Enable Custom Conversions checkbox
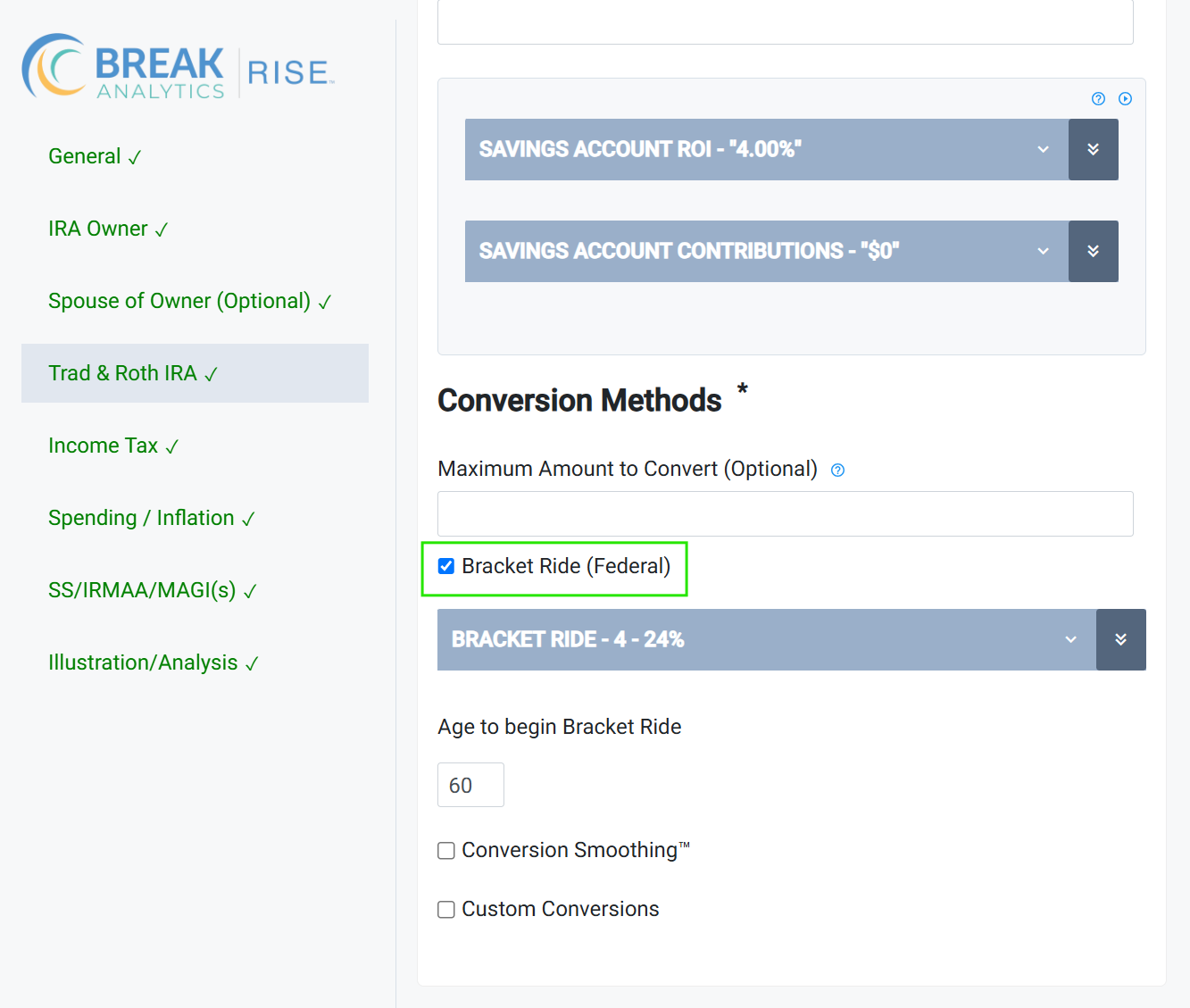This screenshot has height=1008, width=1190. click(446, 910)
